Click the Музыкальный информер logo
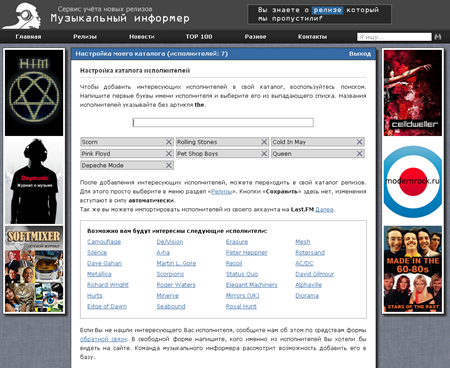Viewport: 450px width, 368px height. [x=97, y=15]
